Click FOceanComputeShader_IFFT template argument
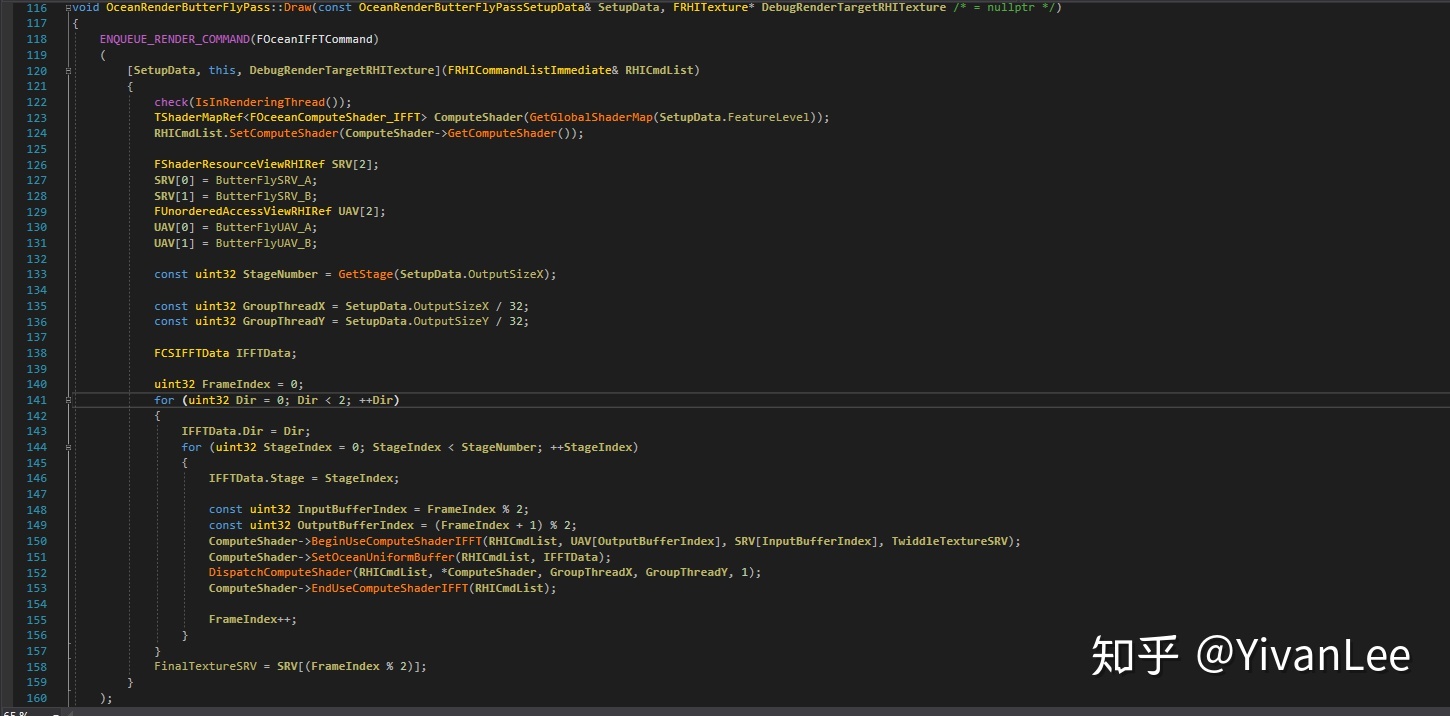 coord(335,118)
